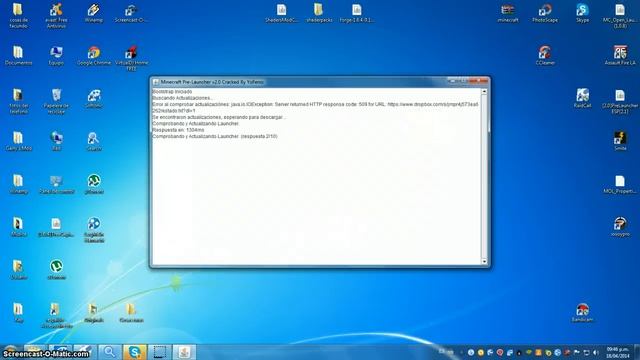Viewport: 640px width, 360px height.
Task: Click the Java launcher taskbar button
Action: pos(184,352)
